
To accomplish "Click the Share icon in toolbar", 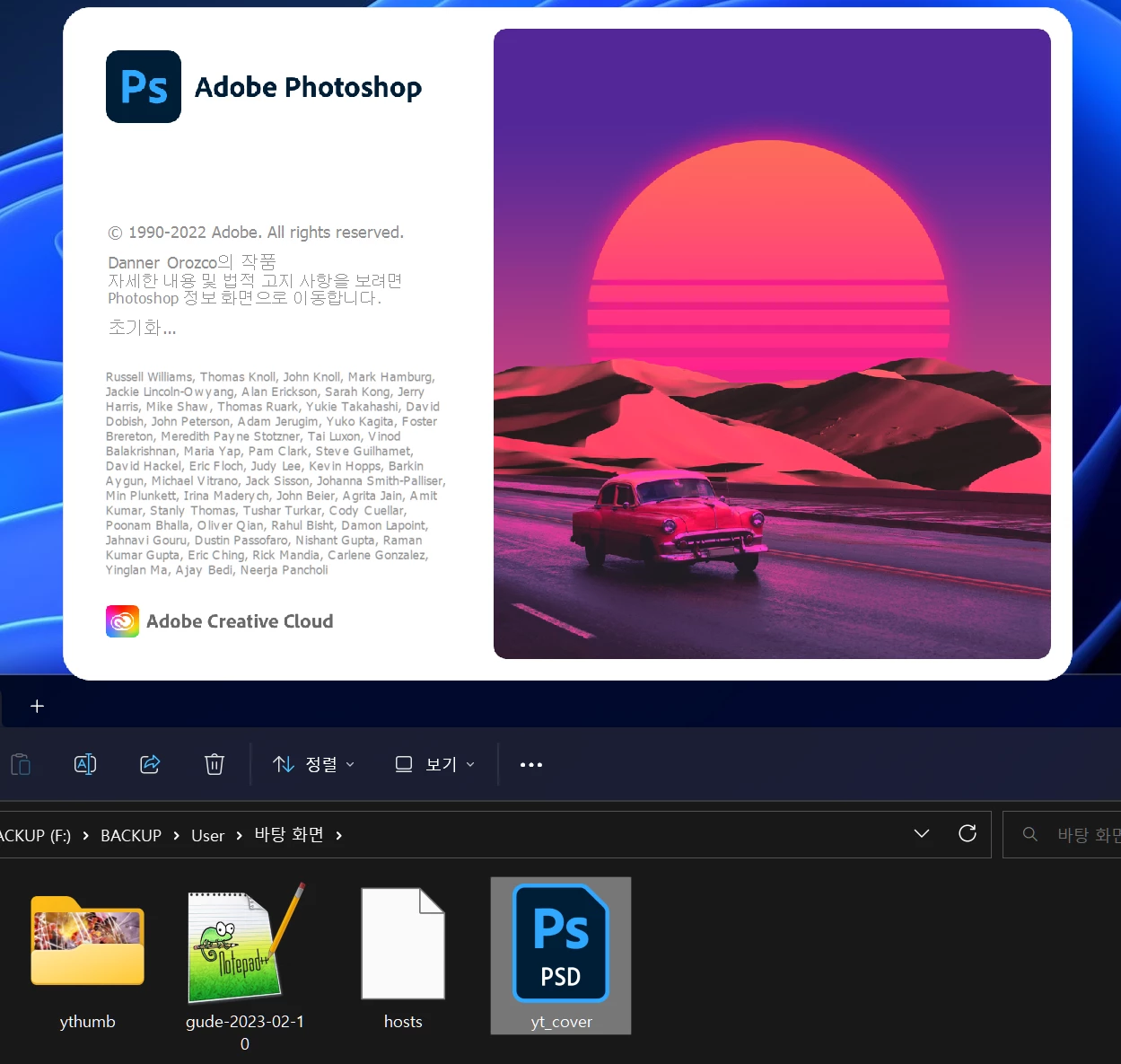I will click(x=150, y=764).
